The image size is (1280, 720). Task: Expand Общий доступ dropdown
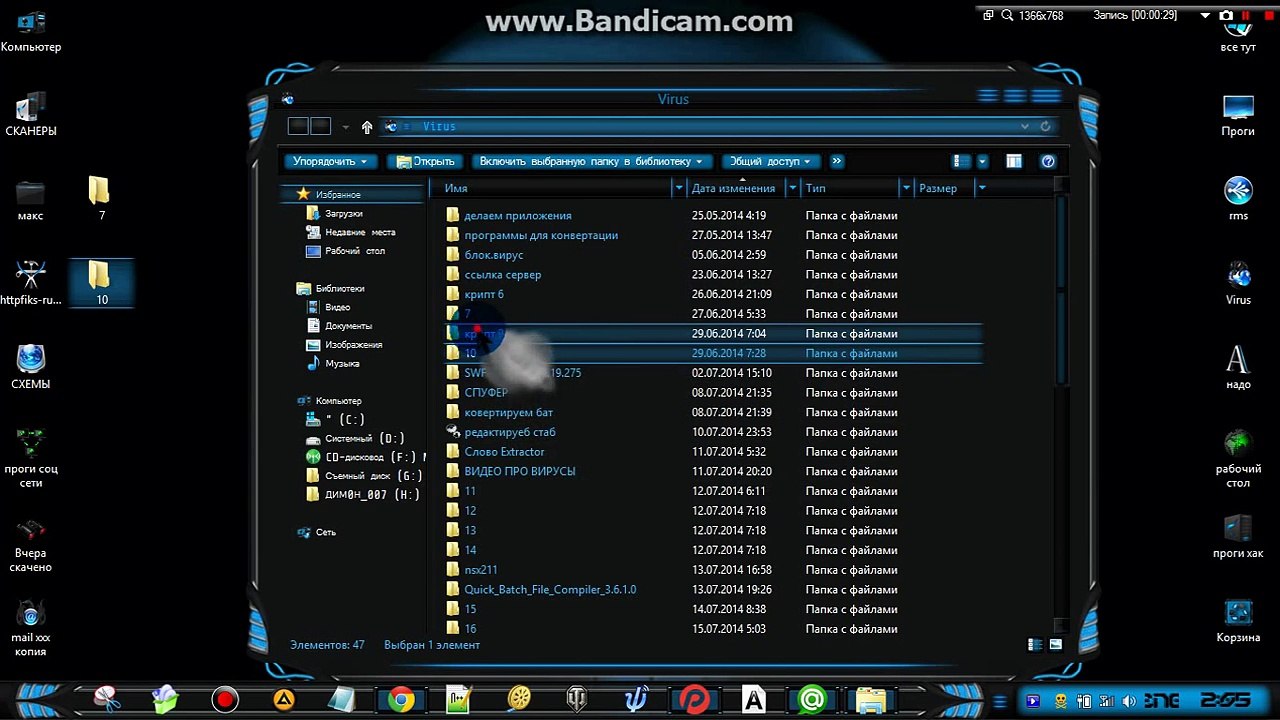770,161
